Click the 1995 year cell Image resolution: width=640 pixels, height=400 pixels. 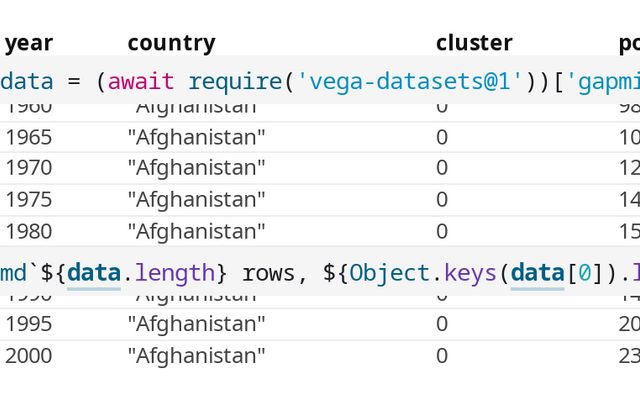tap(29, 324)
